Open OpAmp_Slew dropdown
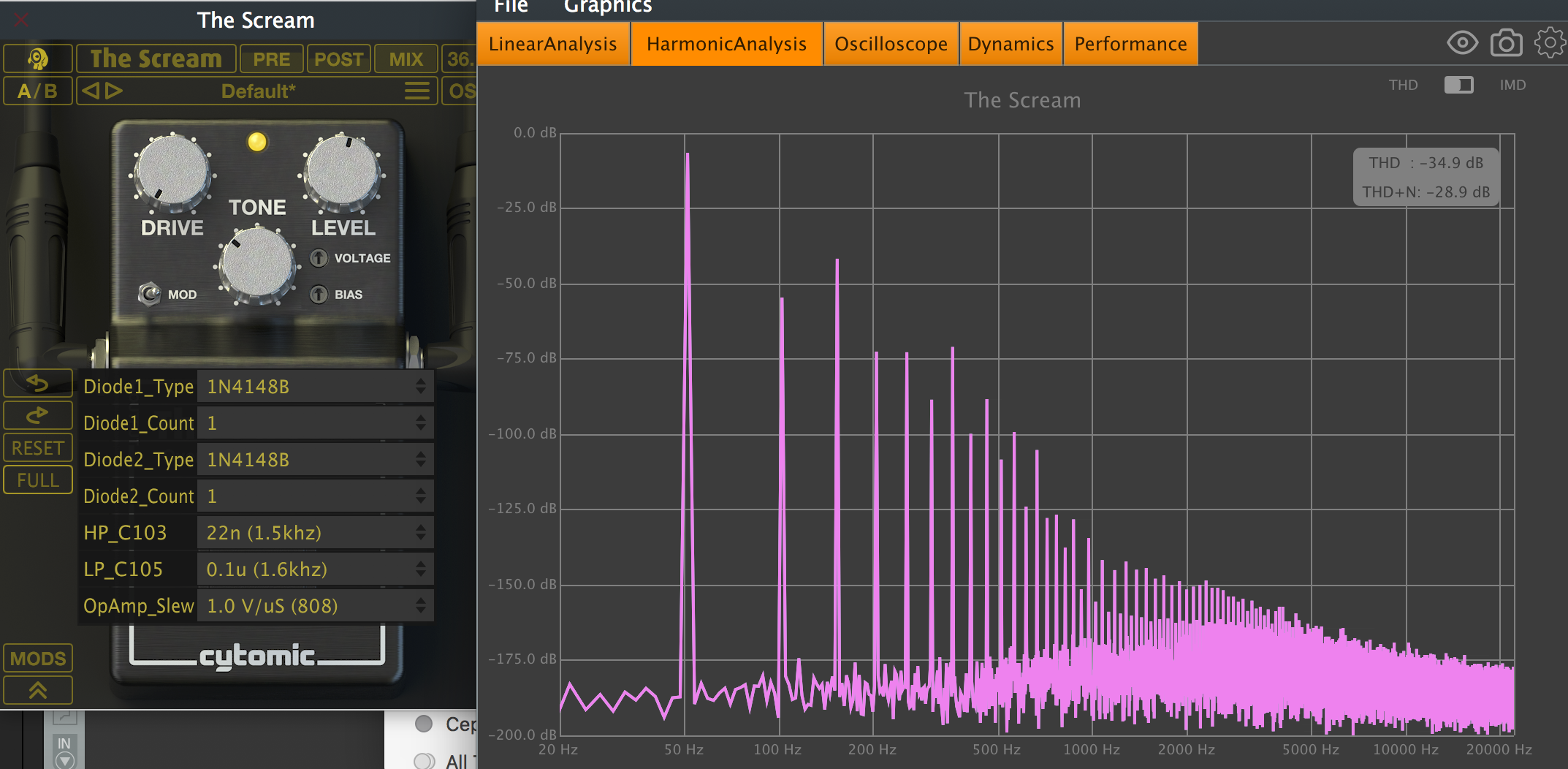Screen dimensions: 1568x769 click(315, 606)
